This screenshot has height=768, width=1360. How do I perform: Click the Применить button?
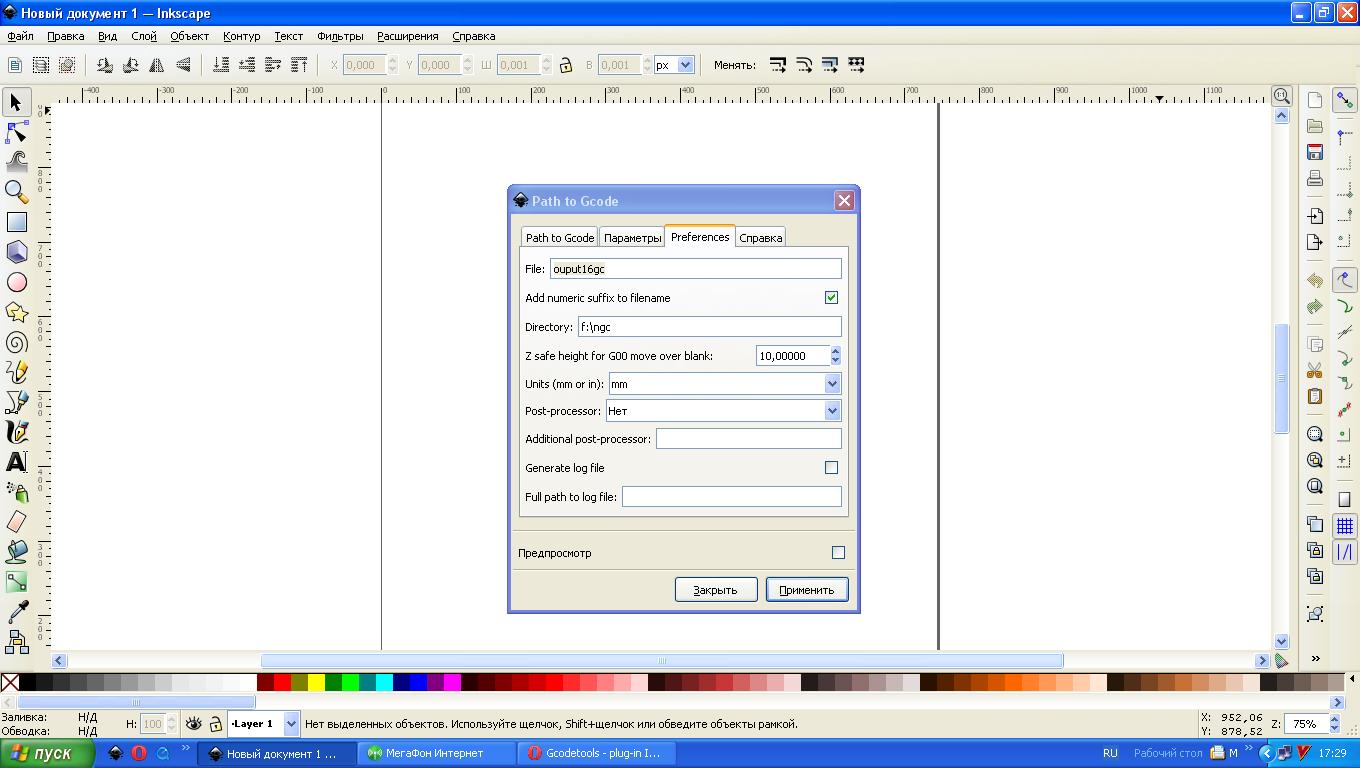click(807, 590)
